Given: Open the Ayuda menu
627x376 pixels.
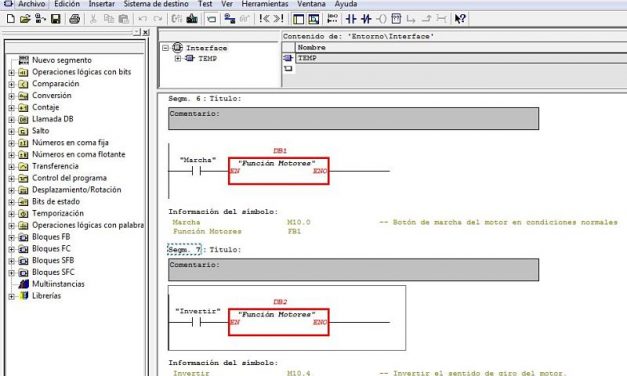Looking at the screenshot, I should (346, 4).
